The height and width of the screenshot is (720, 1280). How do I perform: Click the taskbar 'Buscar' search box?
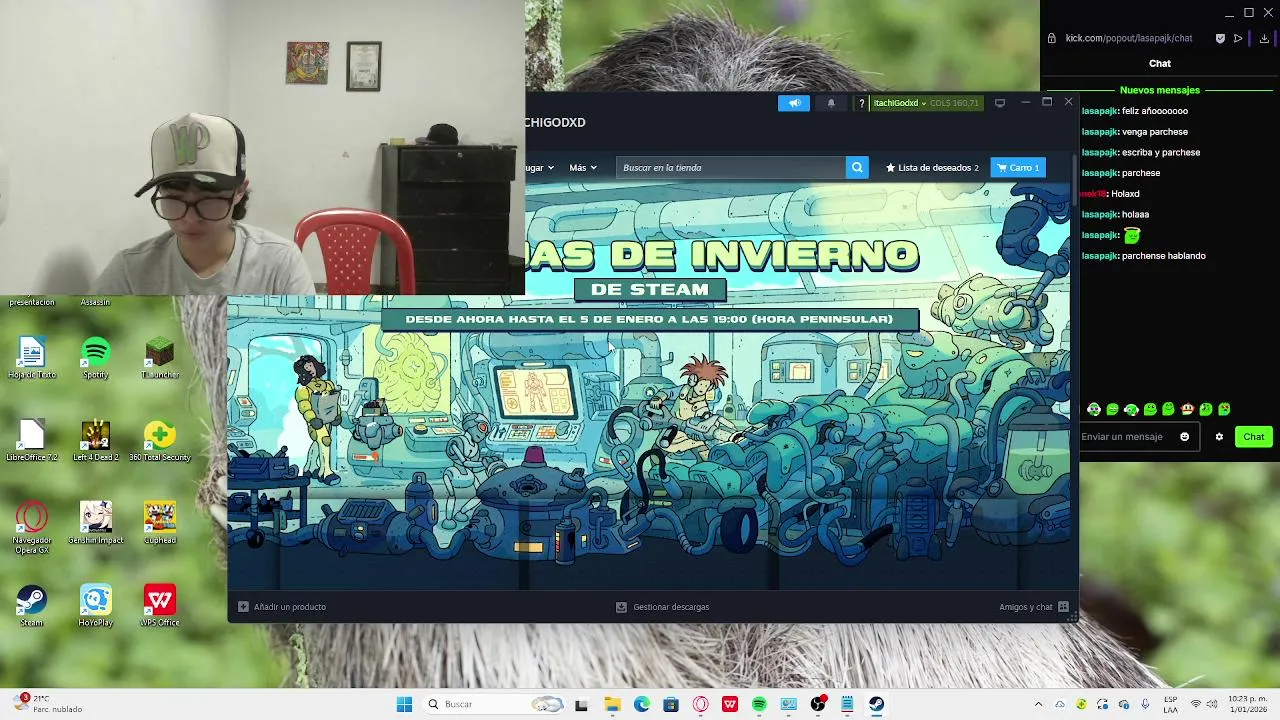coord(493,704)
